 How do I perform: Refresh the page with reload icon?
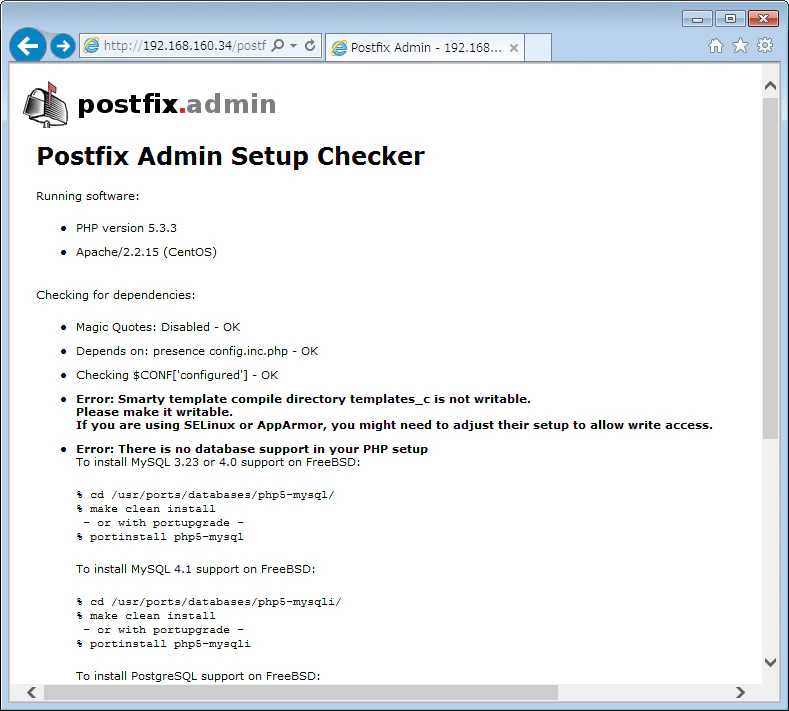[x=310, y=46]
